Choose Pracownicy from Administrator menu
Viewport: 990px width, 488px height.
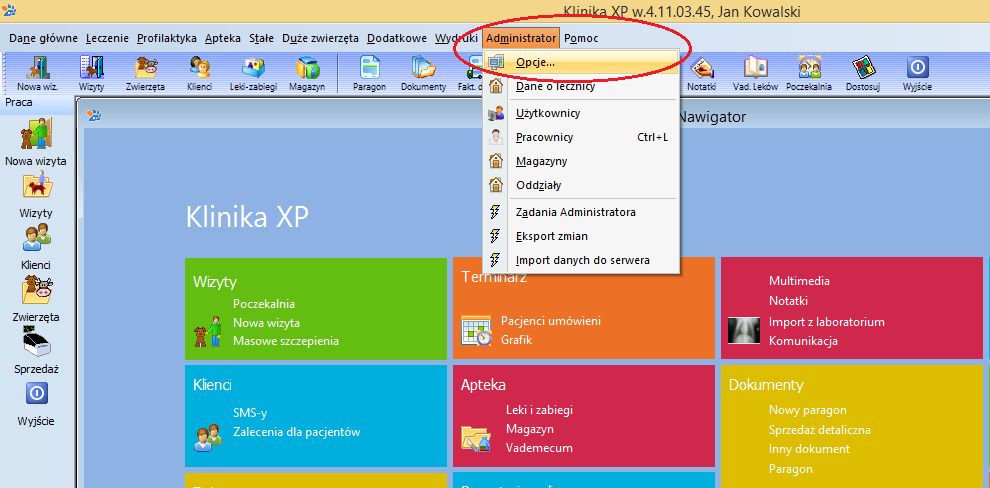[581, 138]
